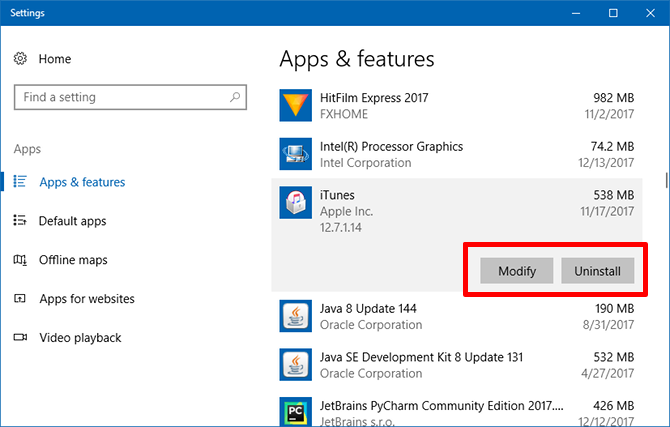
Task: Open the Home settings page
Action: tap(55, 59)
